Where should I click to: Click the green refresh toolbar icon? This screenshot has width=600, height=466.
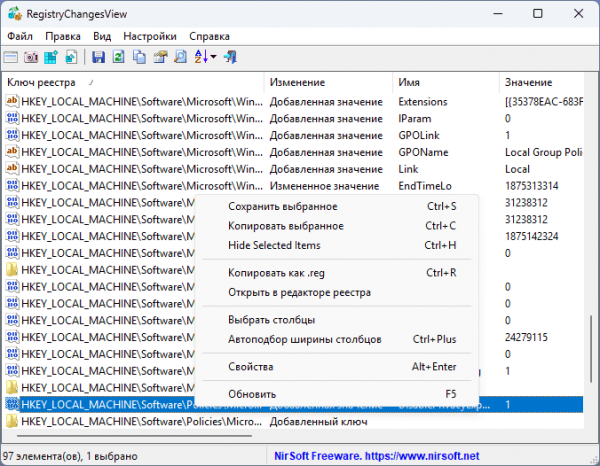click(x=119, y=57)
